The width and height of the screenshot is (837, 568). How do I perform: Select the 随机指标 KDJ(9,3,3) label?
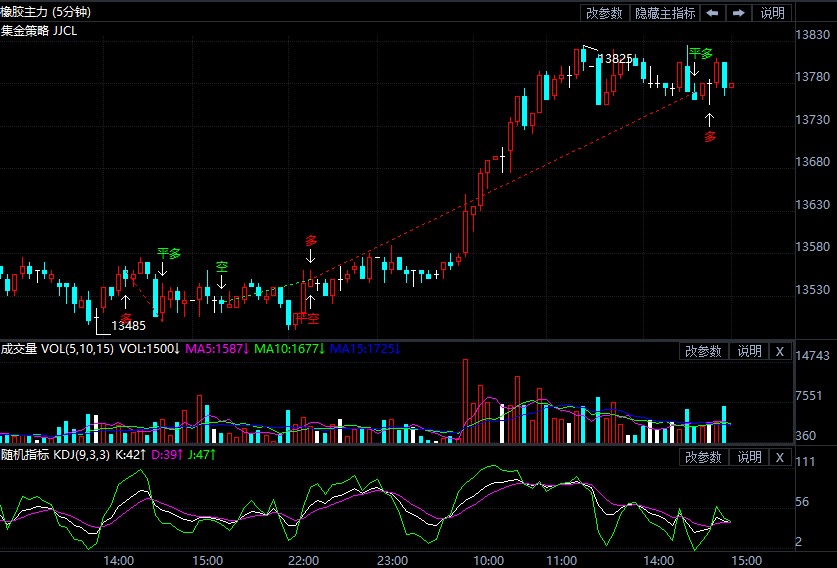(55, 455)
